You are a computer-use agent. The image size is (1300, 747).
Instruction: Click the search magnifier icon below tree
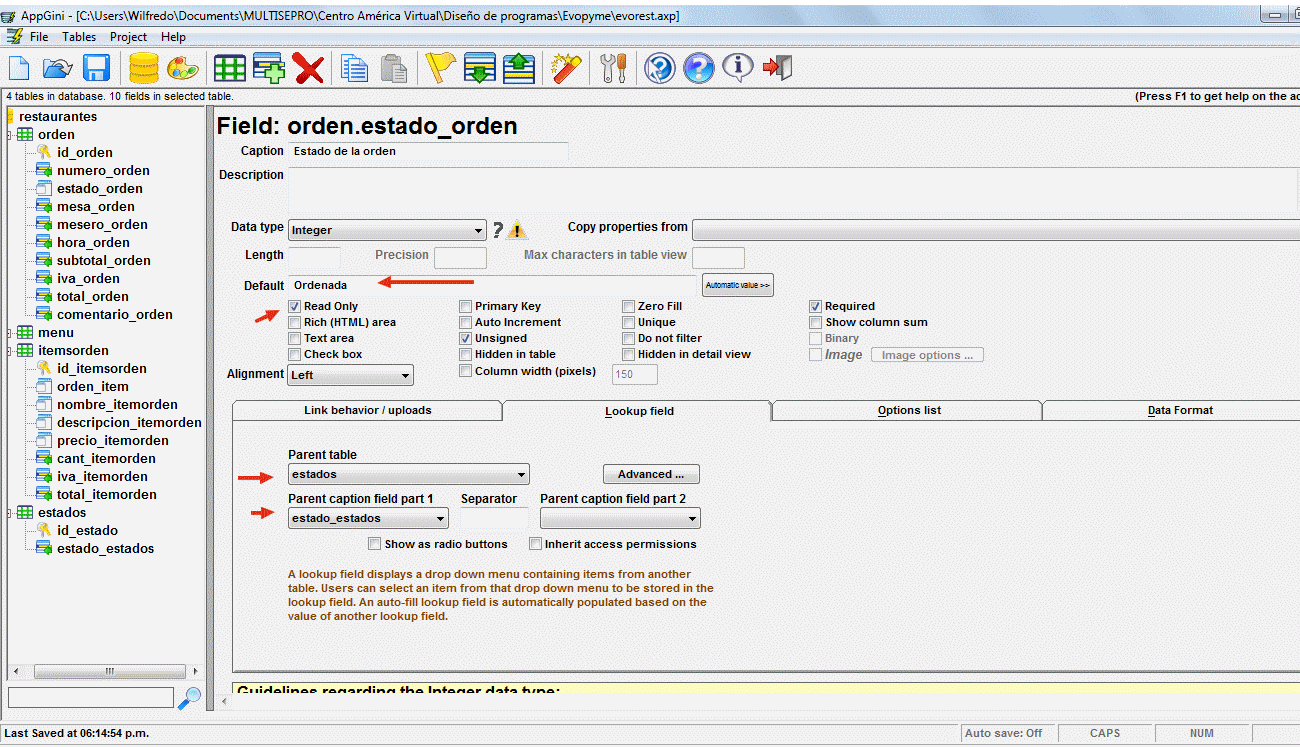[x=189, y=698]
